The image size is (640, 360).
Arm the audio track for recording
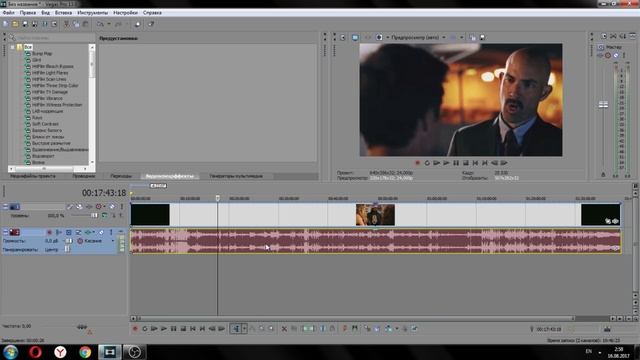[x=49, y=232]
